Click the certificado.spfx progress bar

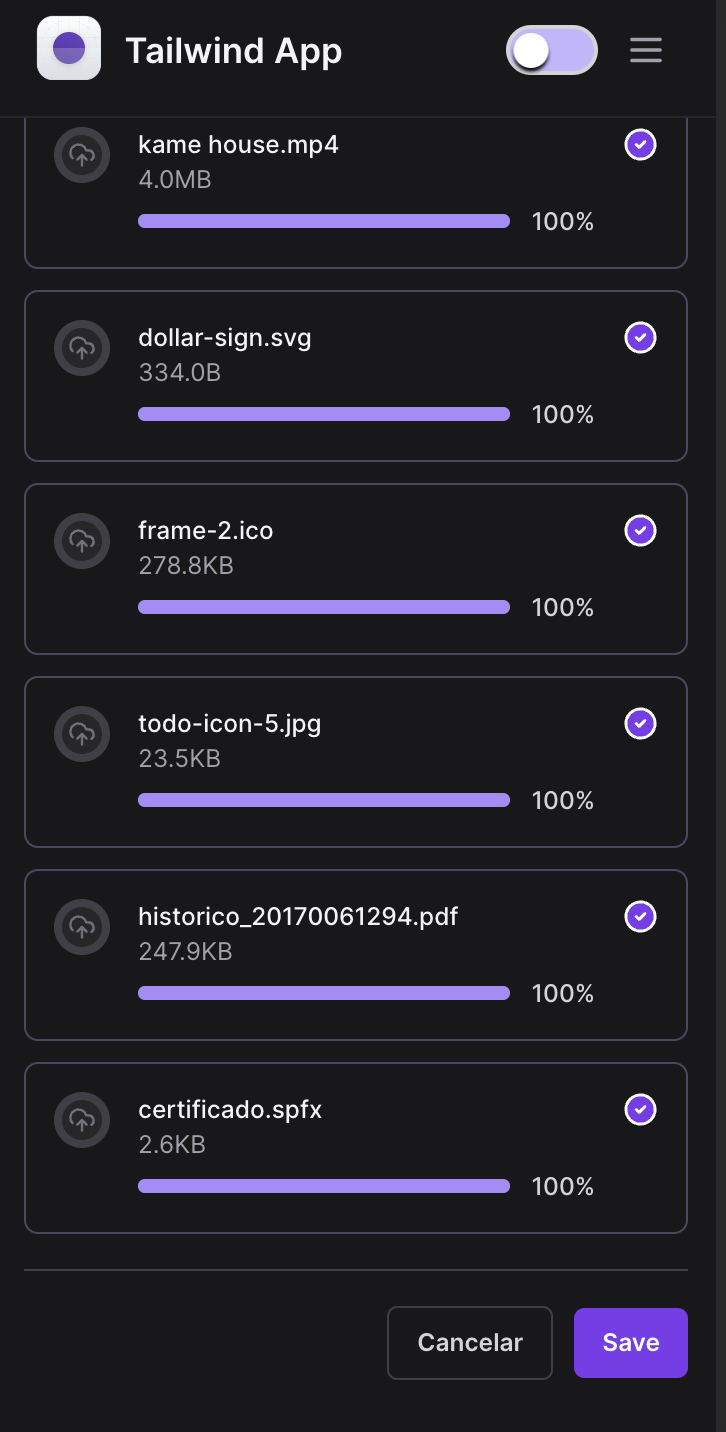tap(324, 1186)
